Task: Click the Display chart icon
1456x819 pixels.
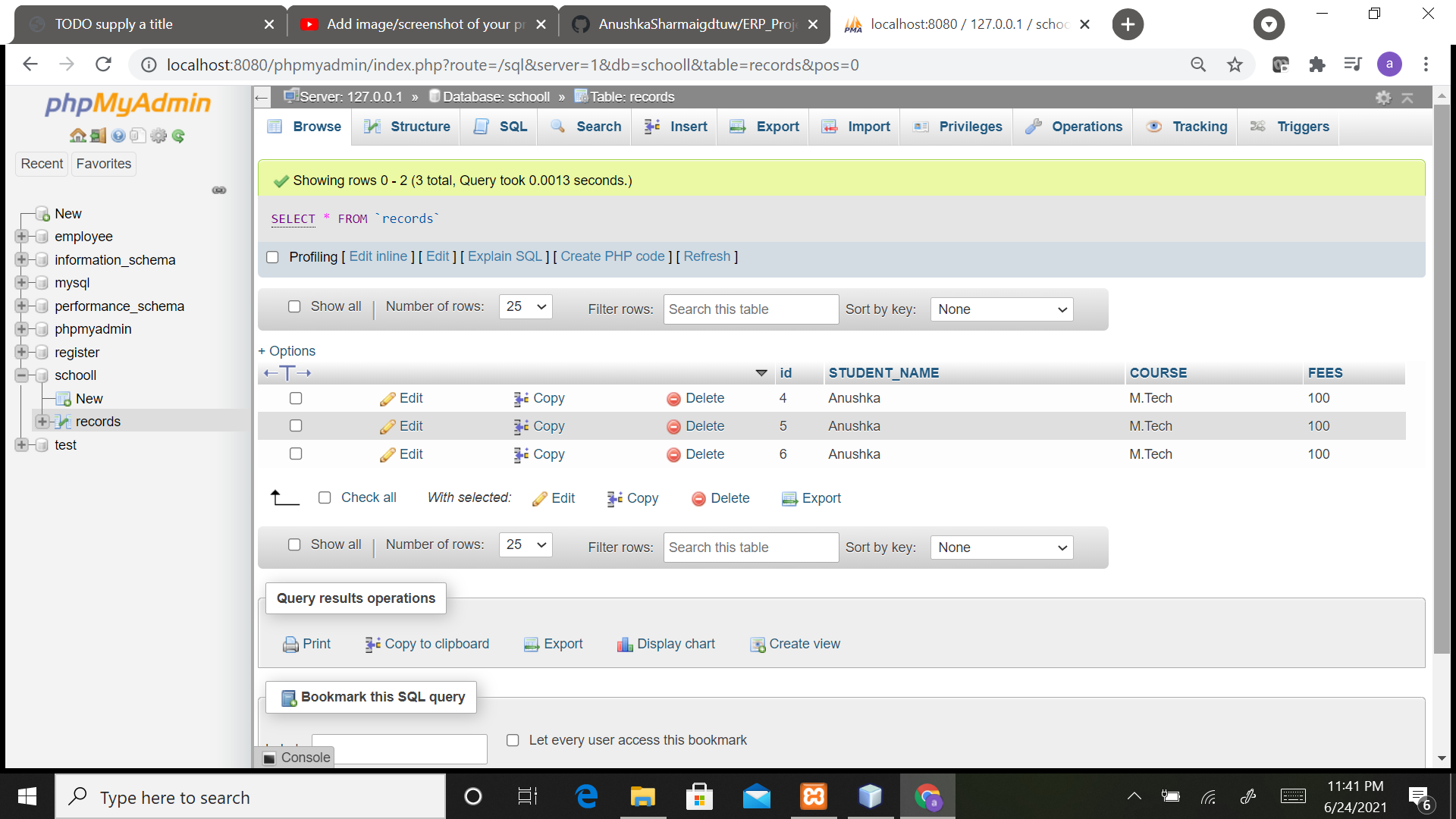Action: (x=625, y=645)
